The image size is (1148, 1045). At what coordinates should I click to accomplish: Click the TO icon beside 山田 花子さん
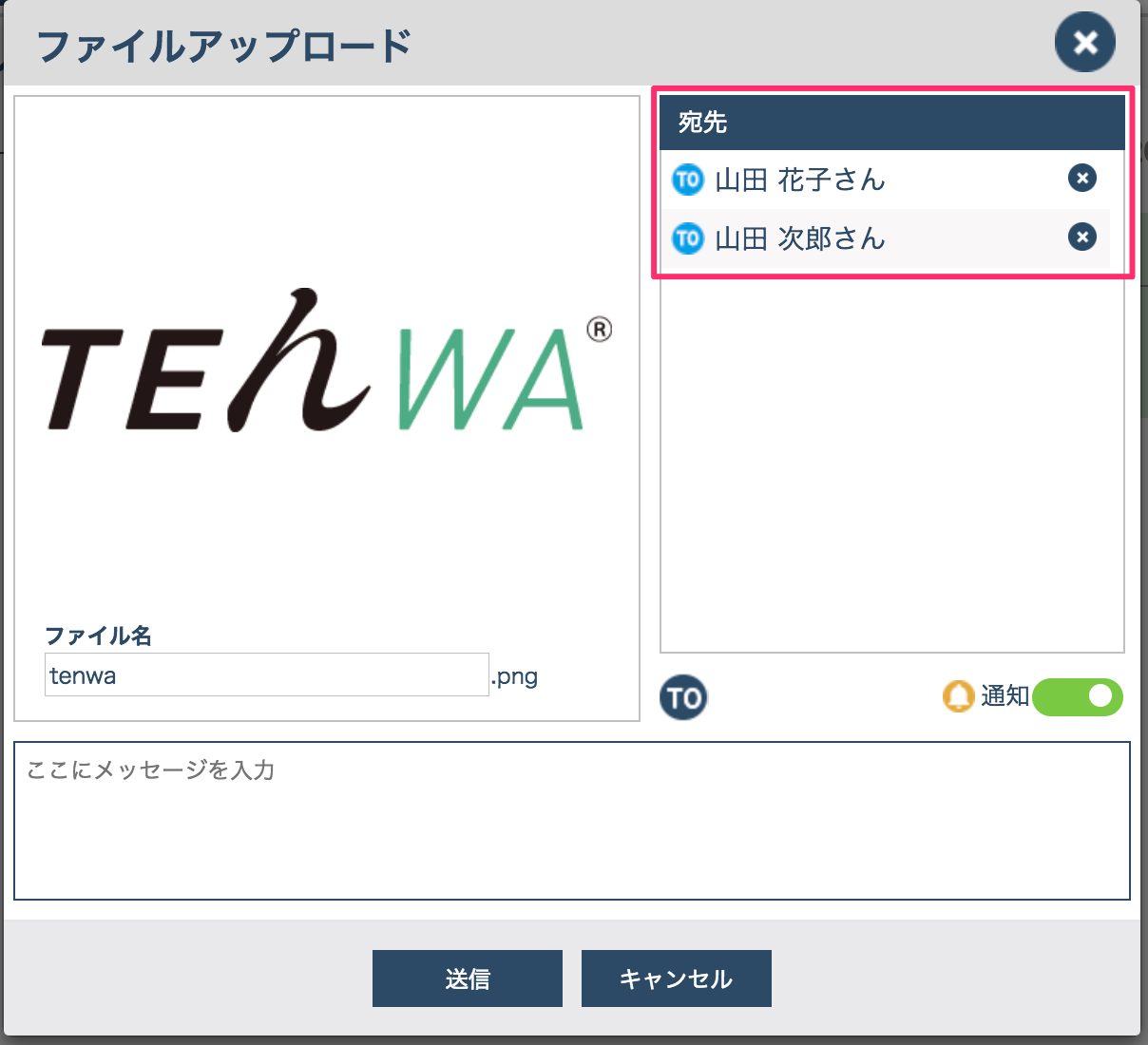(x=687, y=180)
